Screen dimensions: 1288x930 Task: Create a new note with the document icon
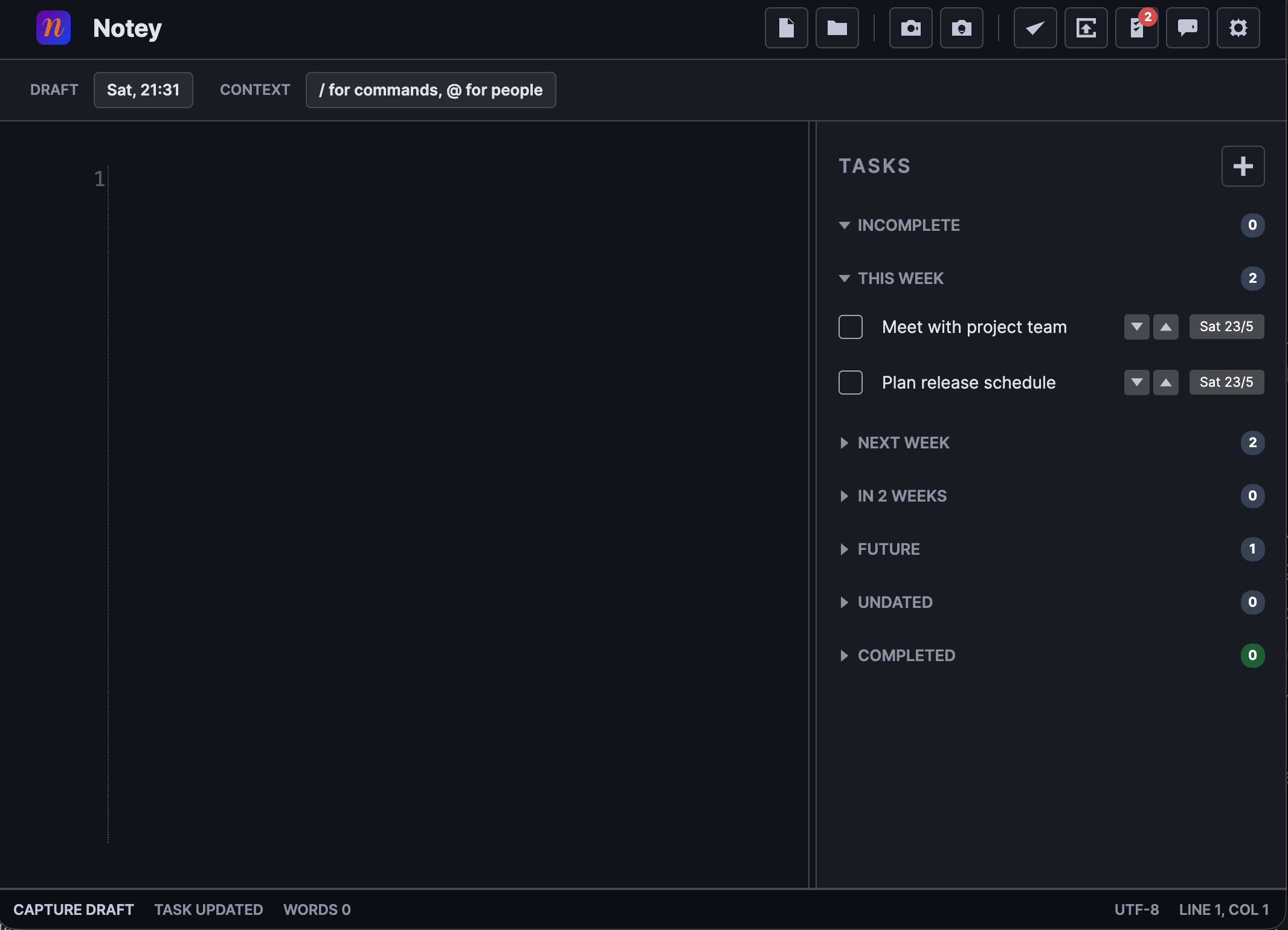[x=786, y=28]
